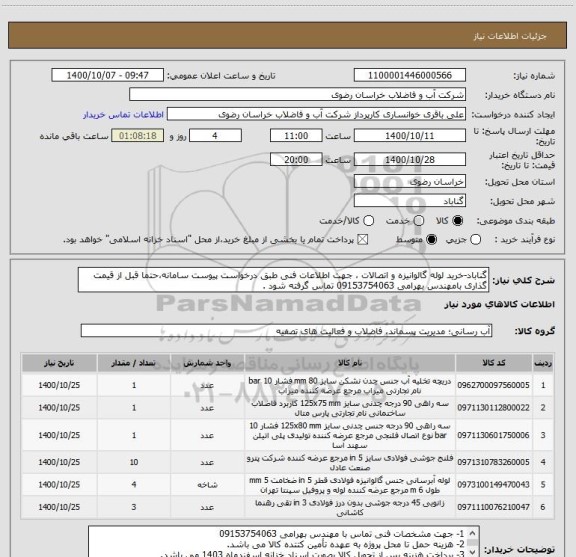The image size is (576, 557).
Task: Select the کالا radio button
Action: (458, 221)
